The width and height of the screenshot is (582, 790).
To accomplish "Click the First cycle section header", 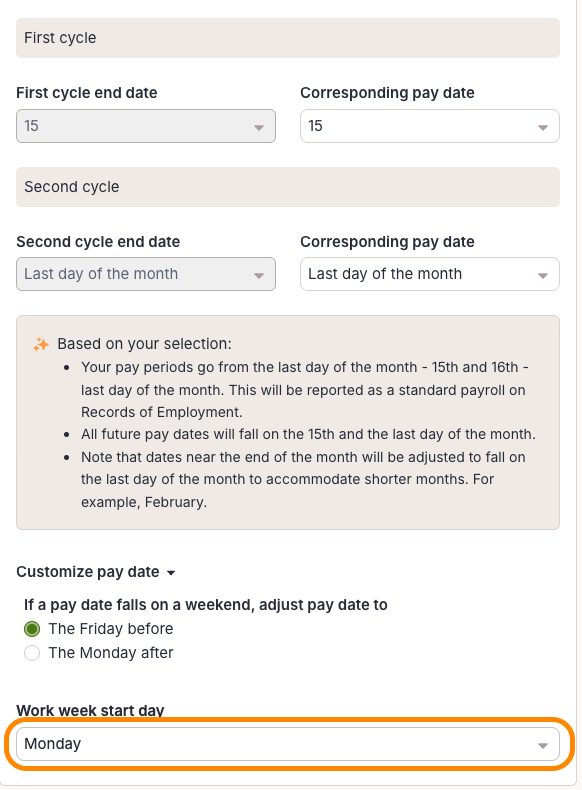I will coord(288,38).
